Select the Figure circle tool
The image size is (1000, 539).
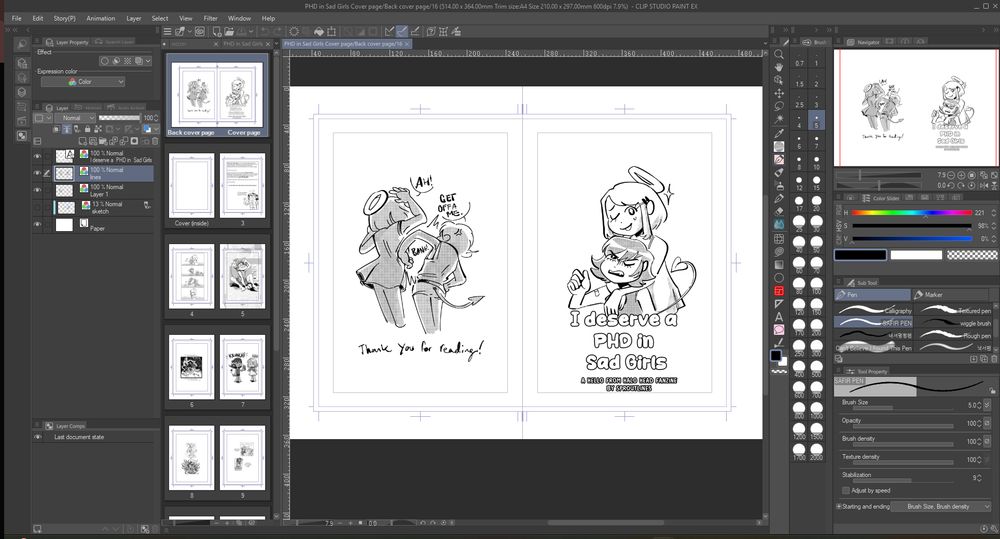779,277
